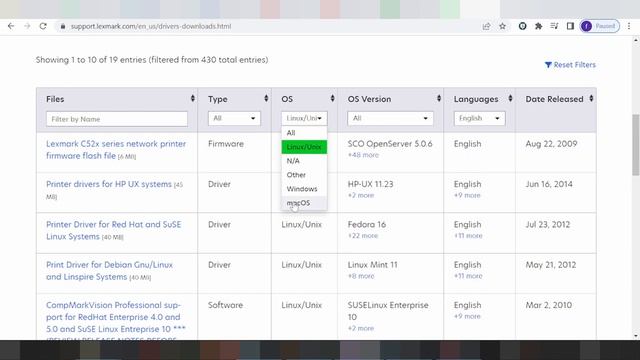Screen dimensions: 640x360
Task: Click the Software type cell
Action: 225,305
